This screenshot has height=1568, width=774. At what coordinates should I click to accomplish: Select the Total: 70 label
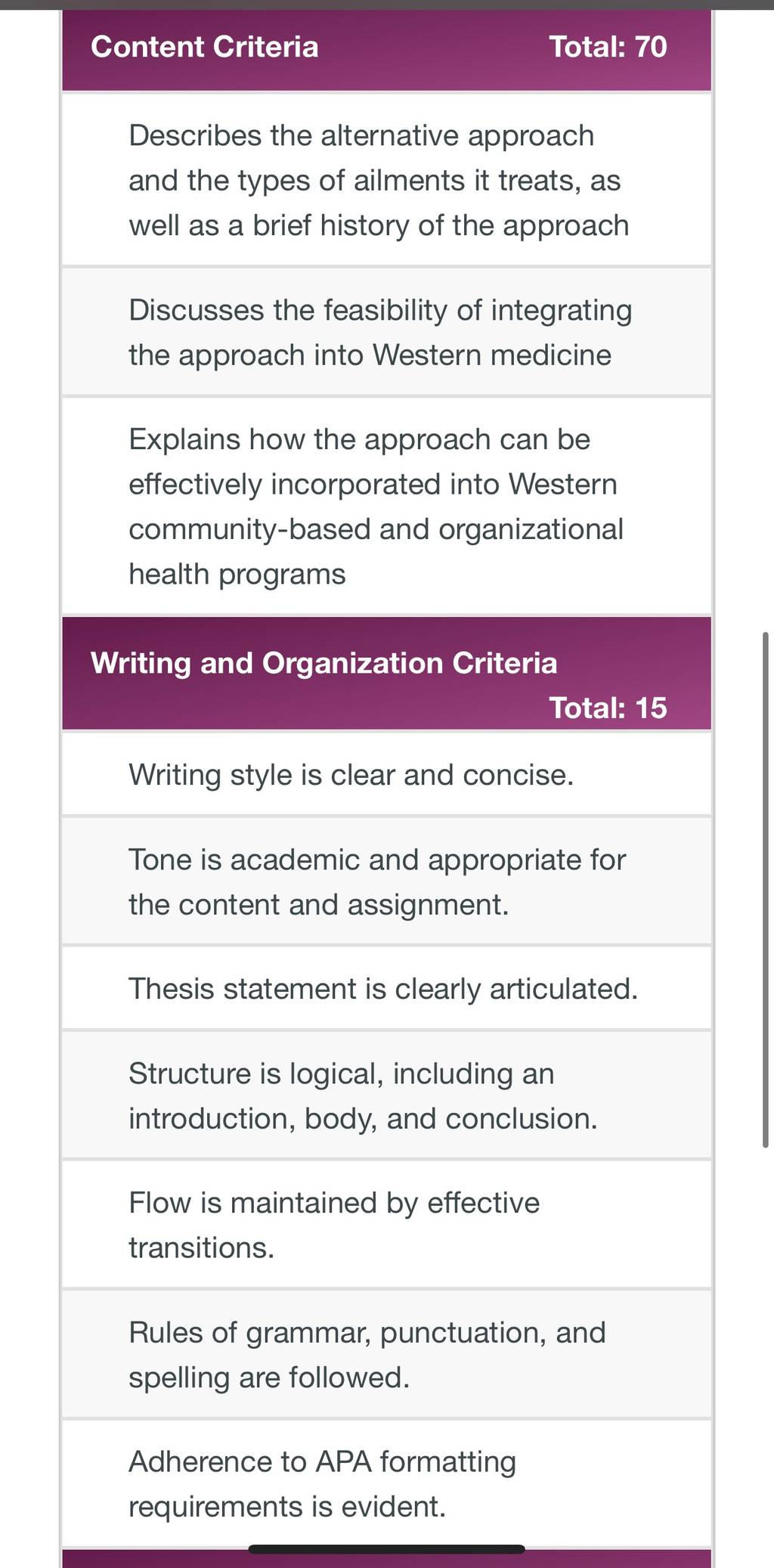coord(608,47)
